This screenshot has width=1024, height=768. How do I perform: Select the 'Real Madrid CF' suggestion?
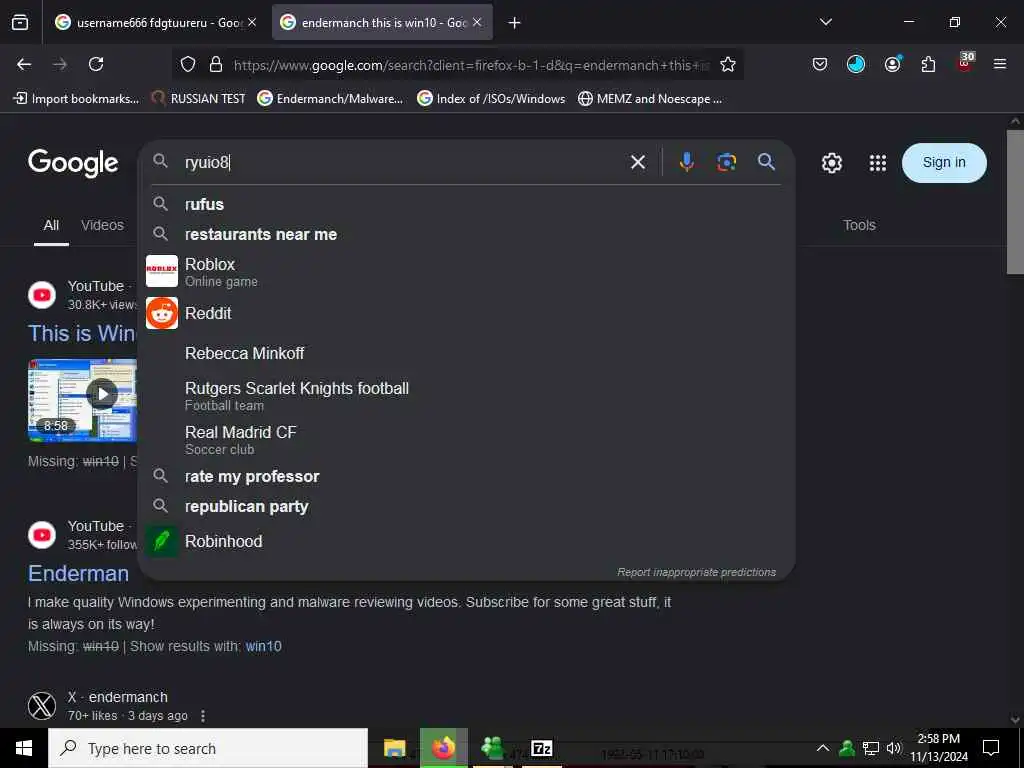coord(466,440)
